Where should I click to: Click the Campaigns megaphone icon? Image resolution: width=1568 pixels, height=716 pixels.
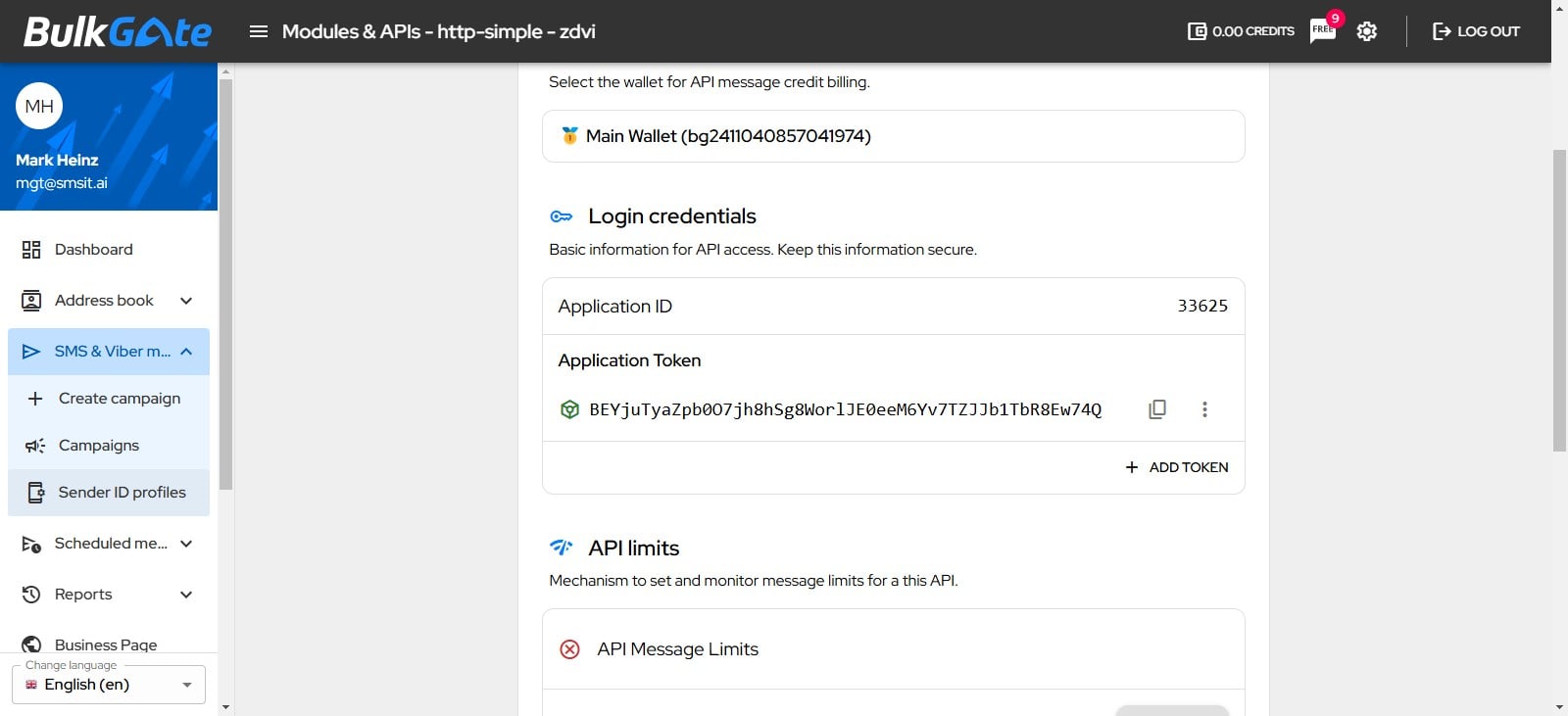pyautogui.click(x=35, y=446)
